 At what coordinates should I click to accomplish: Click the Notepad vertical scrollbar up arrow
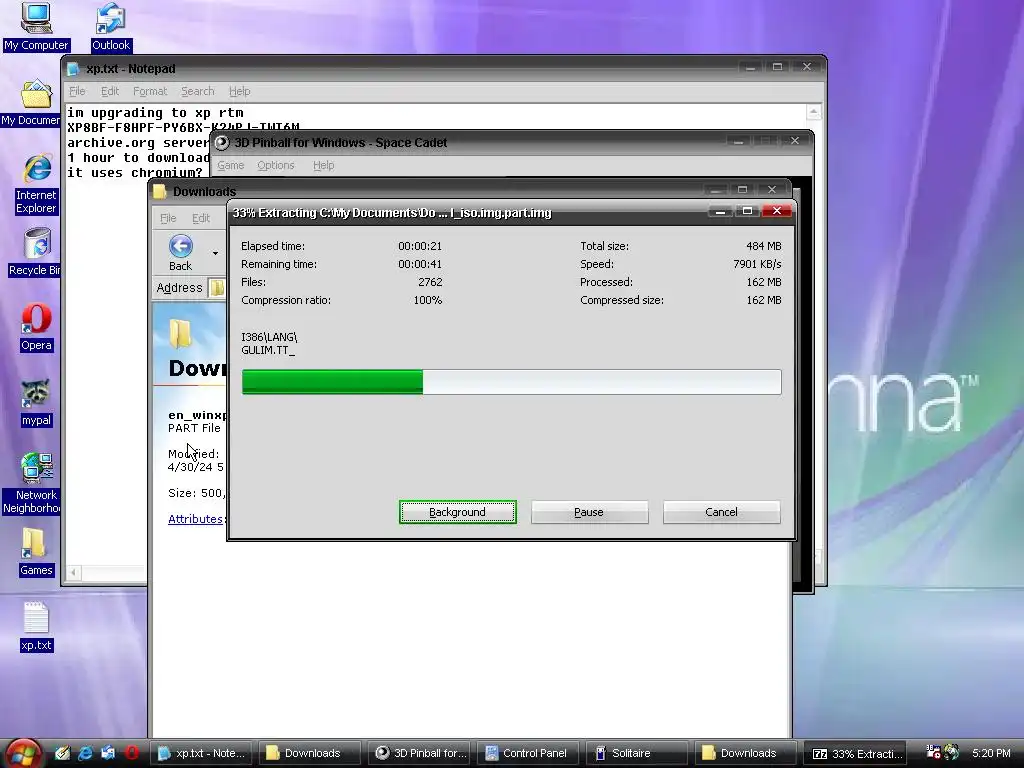click(x=813, y=112)
